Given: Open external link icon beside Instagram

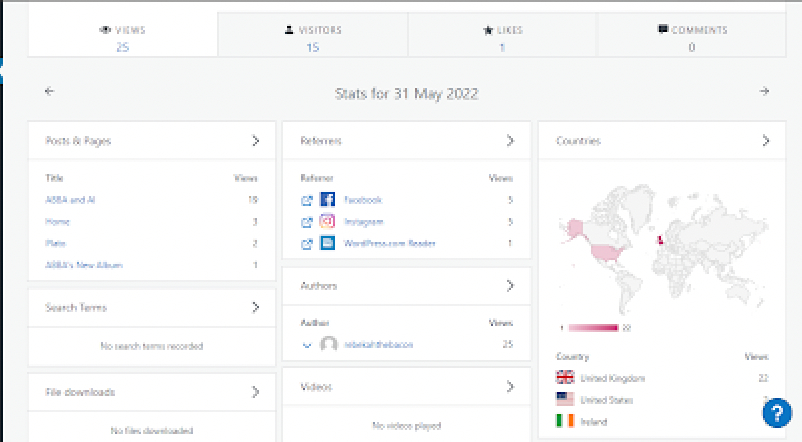Looking at the screenshot, I should [307, 222].
